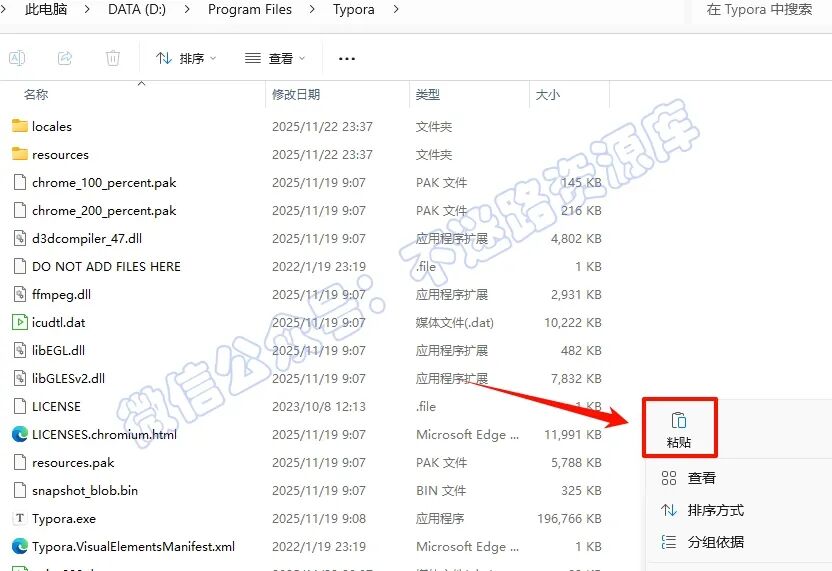Expand chevron after Typora breadcrumb
The width and height of the screenshot is (832, 571).
point(396,10)
